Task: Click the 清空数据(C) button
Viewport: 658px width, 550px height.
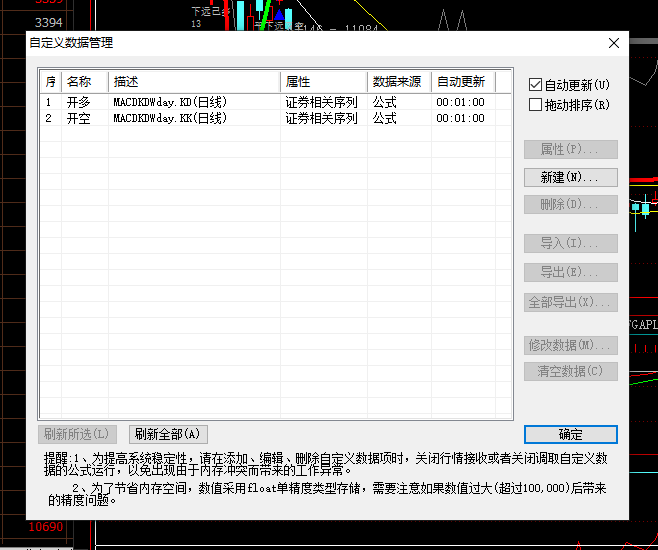Action: click(x=570, y=371)
